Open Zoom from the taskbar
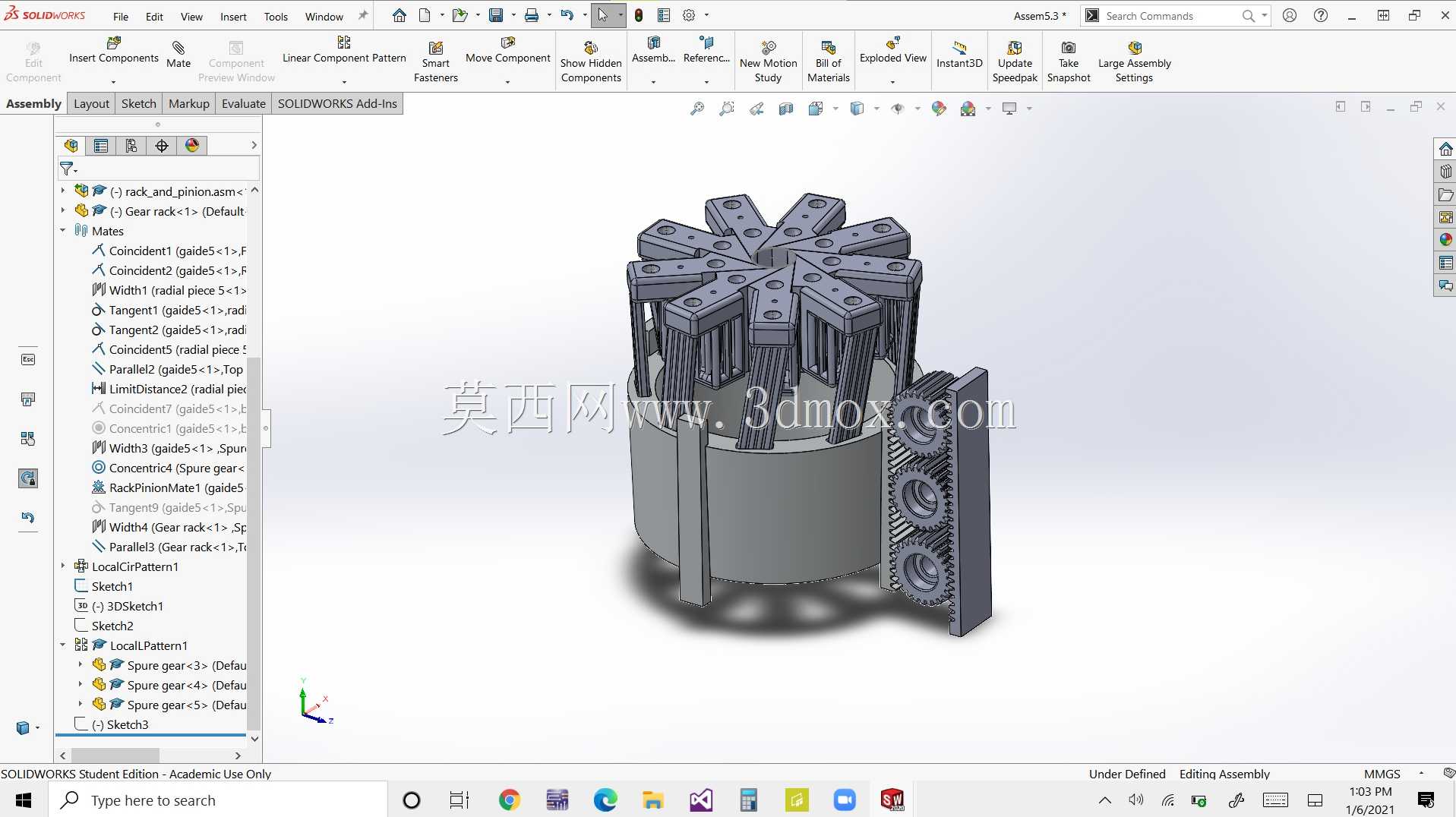The height and width of the screenshot is (817, 1456). click(845, 800)
